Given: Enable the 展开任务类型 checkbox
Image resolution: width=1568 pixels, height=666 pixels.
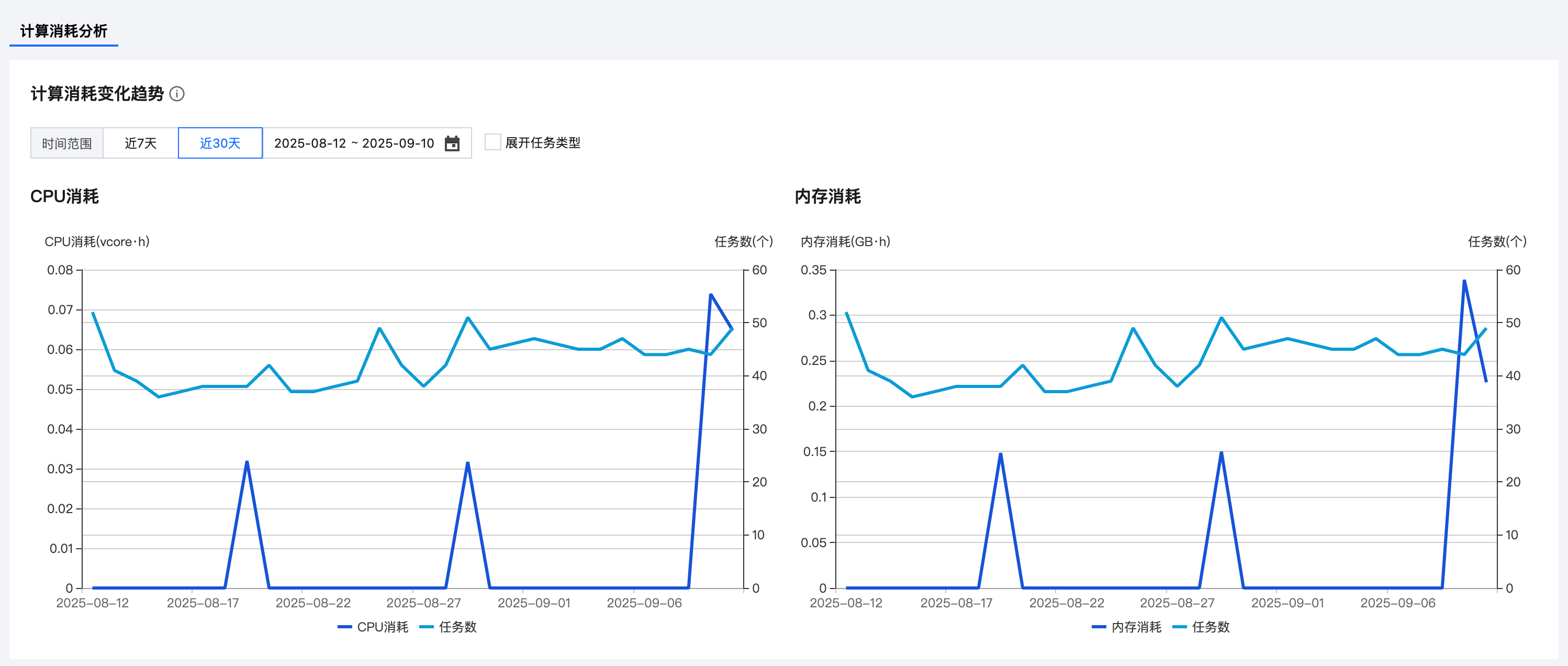Looking at the screenshot, I should point(492,142).
